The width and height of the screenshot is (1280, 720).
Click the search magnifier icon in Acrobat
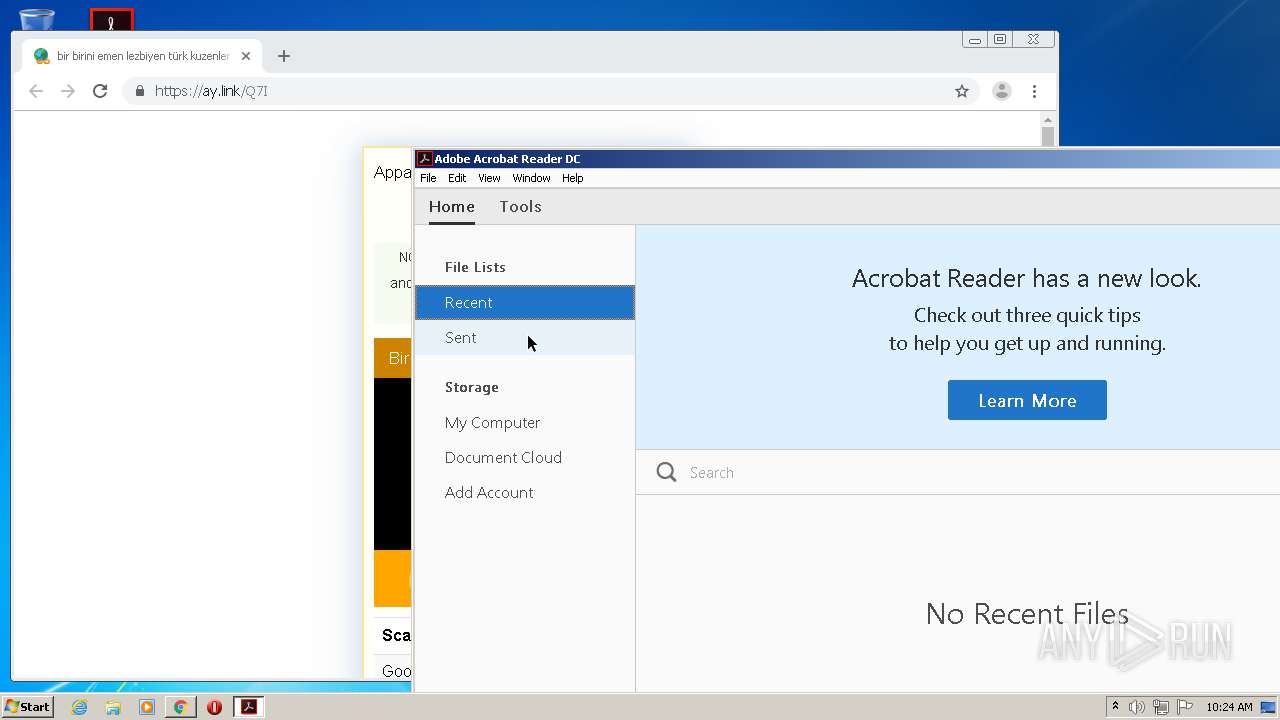click(x=666, y=472)
